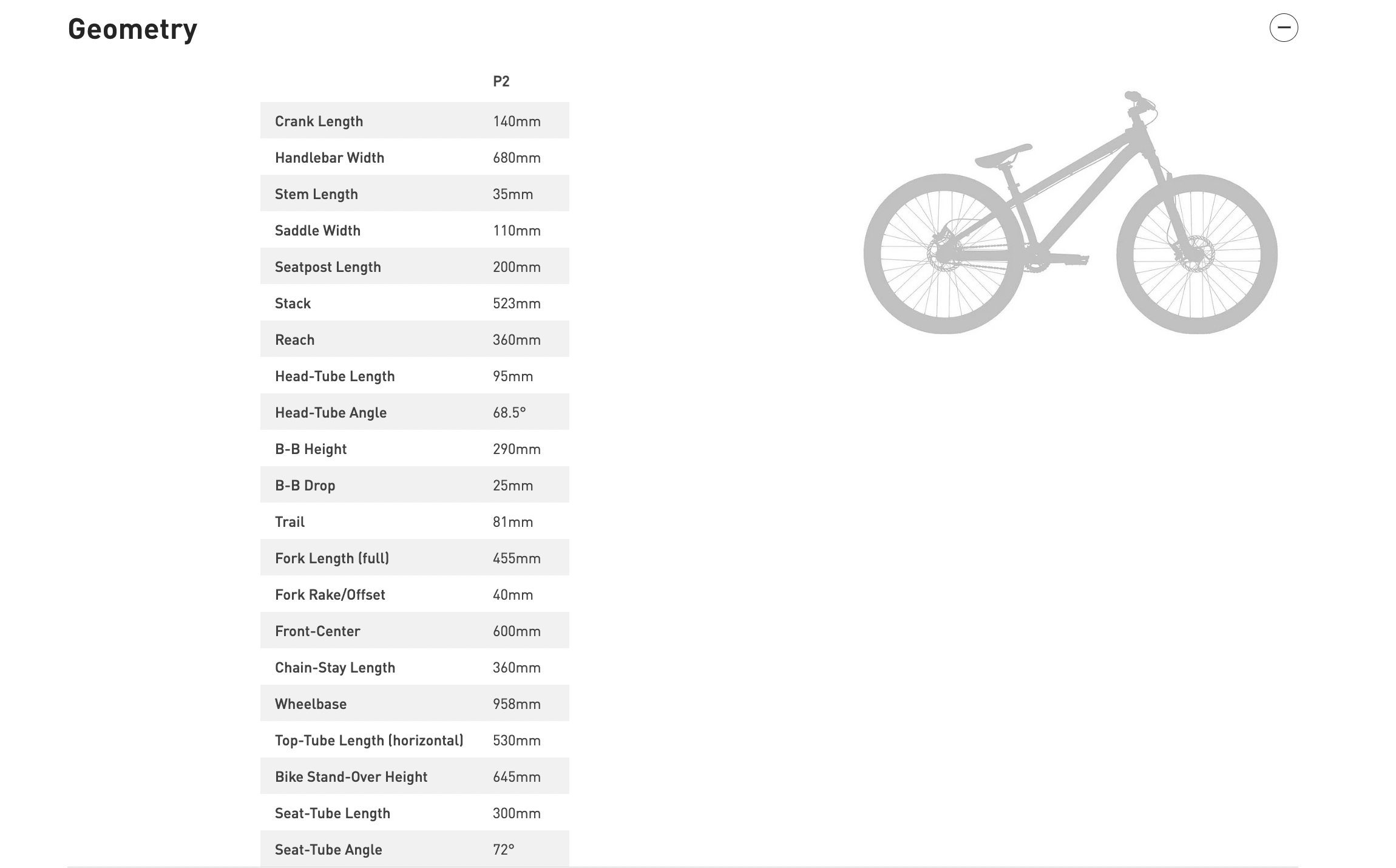Click the Head-Tube Angle 68.5°
Screen dimensions: 1396x868
pos(415,412)
